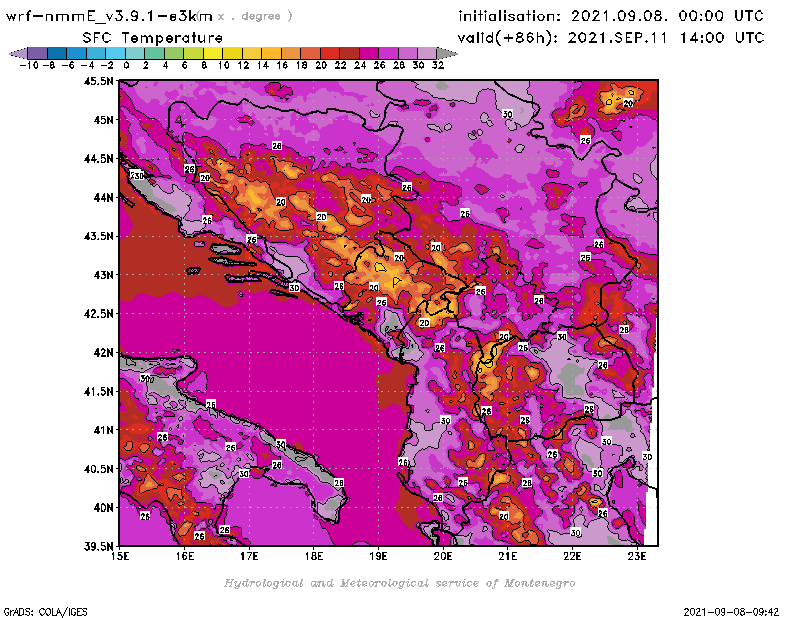Click the '17E' longitude axis label
This screenshot has height=618, width=800.
[249, 556]
